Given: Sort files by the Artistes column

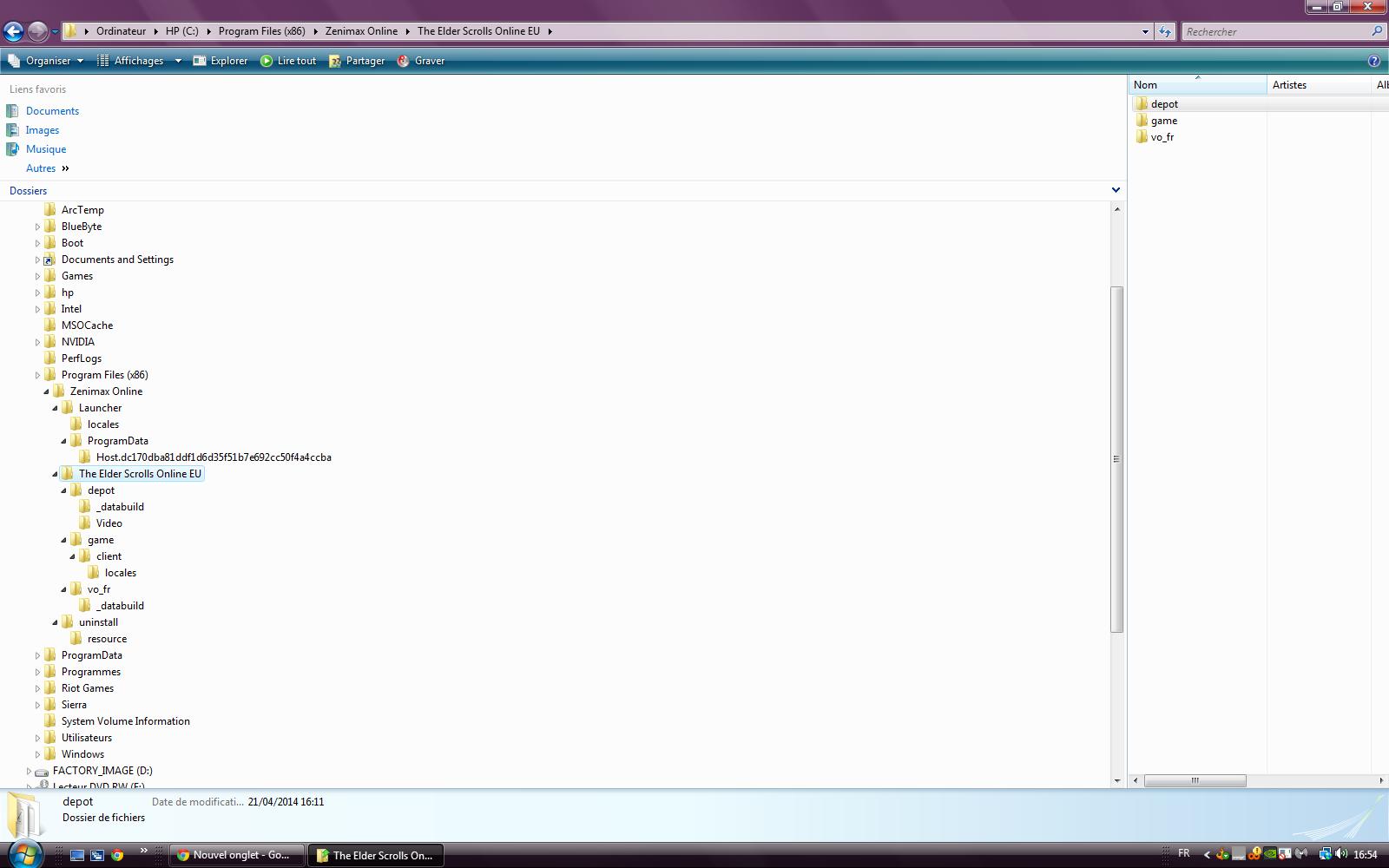Looking at the screenshot, I should click(1319, 85).
